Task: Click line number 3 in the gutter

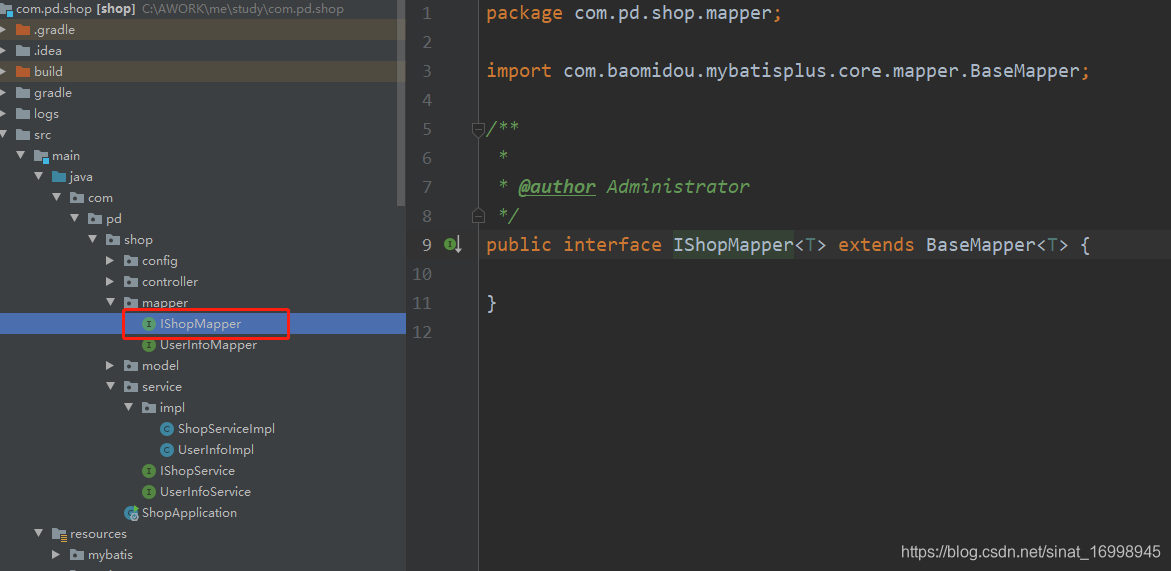Action: [x=426, y=72]
